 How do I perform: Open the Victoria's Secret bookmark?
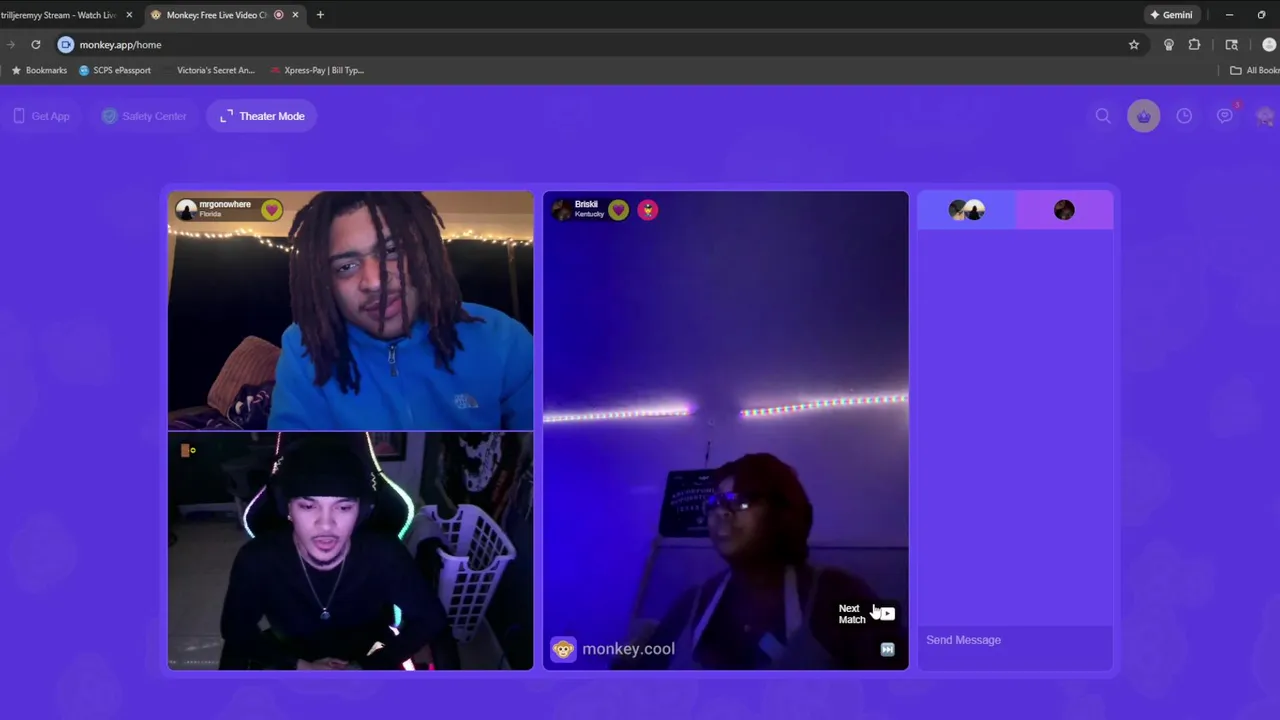click(x=208, y=70)
